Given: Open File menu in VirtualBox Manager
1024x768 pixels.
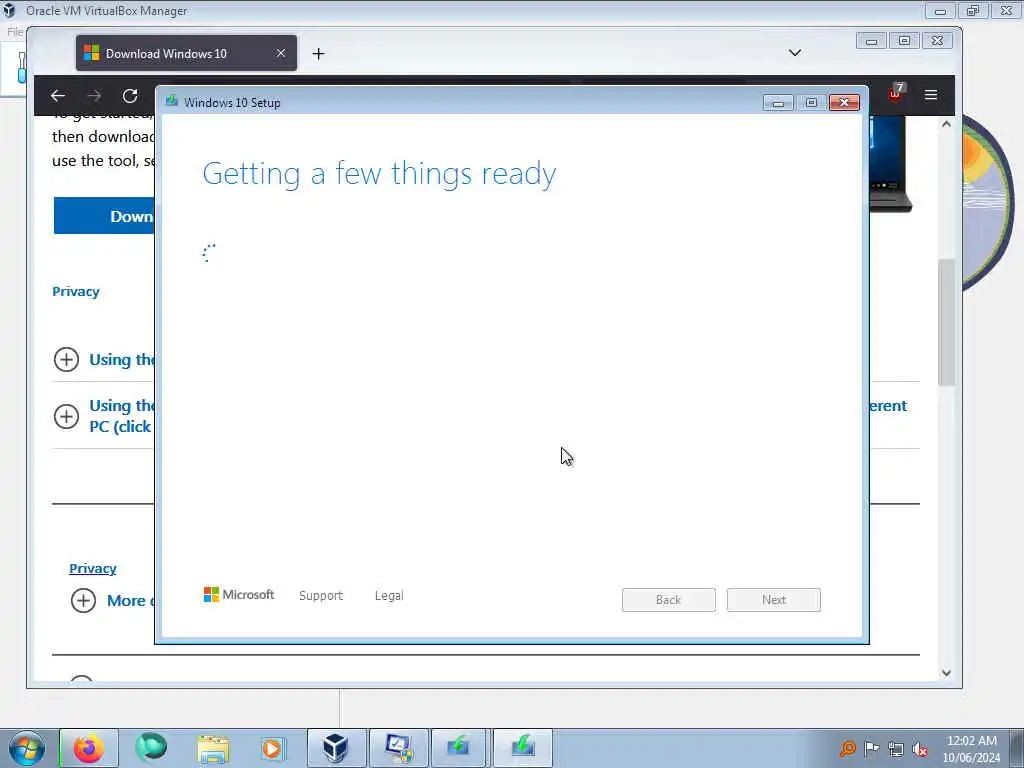Looking at the screenshot, I should pyautogui.click(x=14, y=31).
